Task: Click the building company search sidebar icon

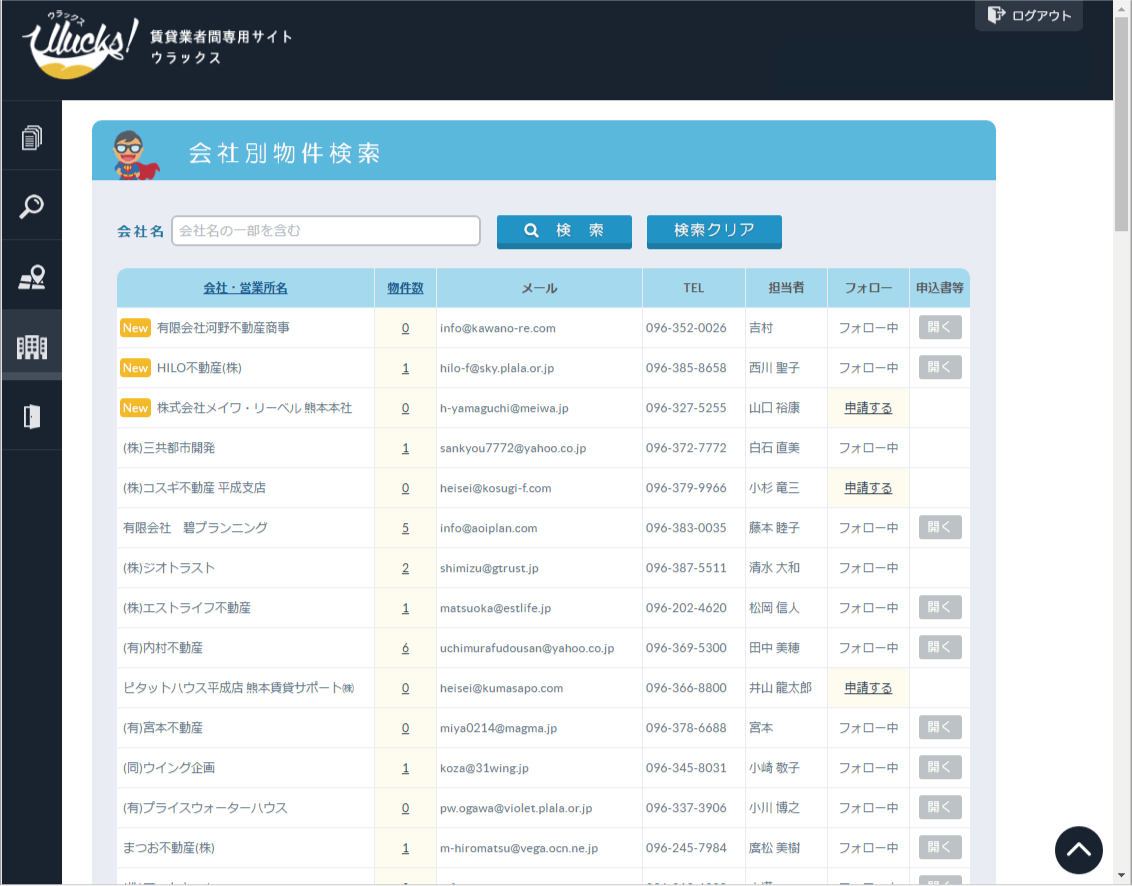Action: (32, 347)
